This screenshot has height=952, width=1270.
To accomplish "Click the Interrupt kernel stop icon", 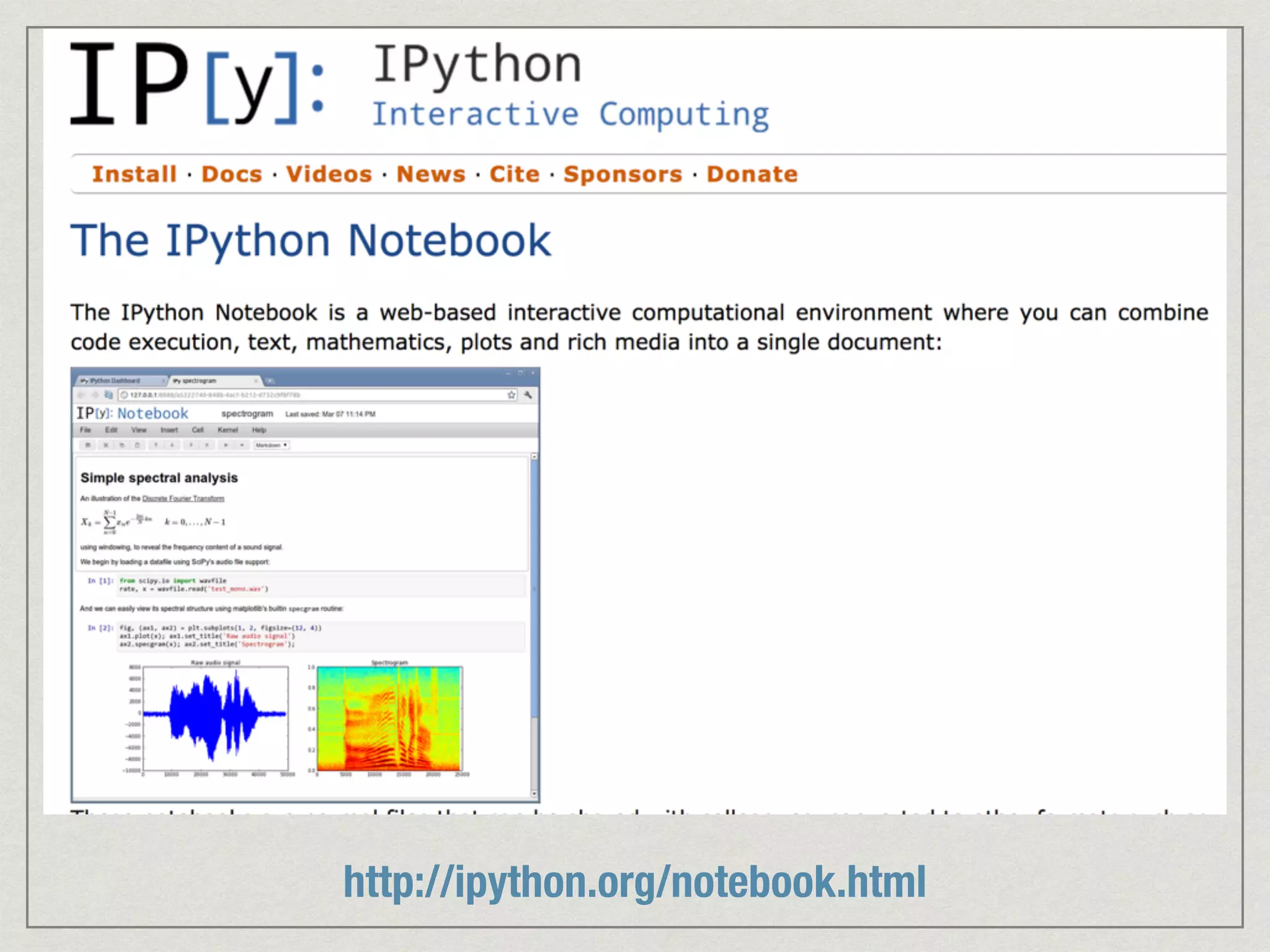I will (242, 445).
